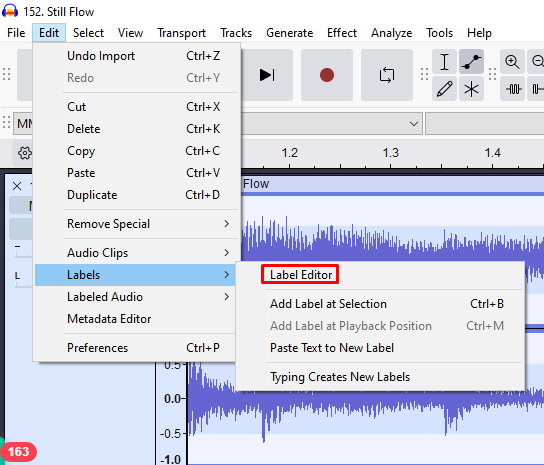Open Preferences from Edit menu

[135, 348]
